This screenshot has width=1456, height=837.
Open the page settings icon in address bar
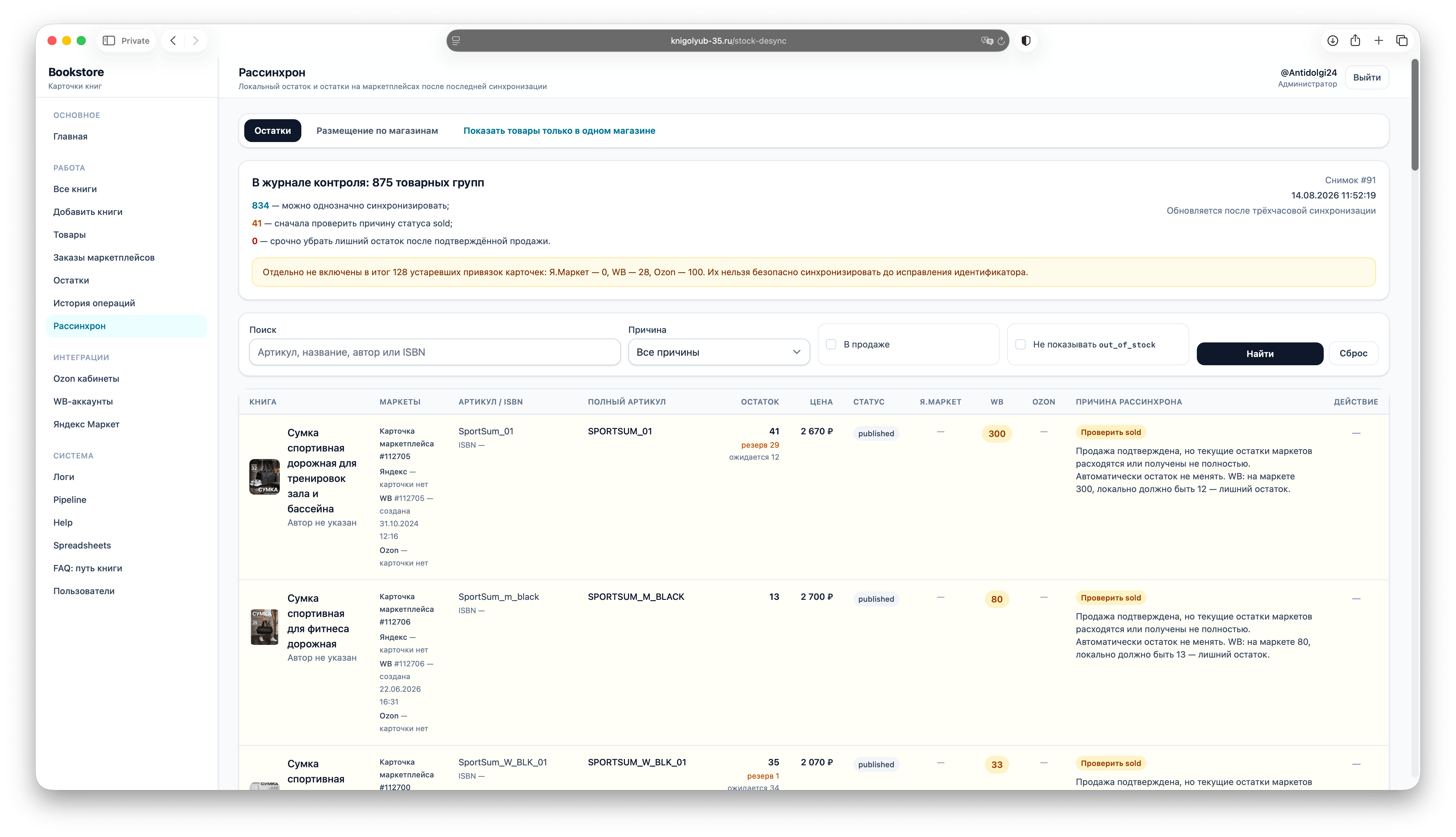coord(456,40)
